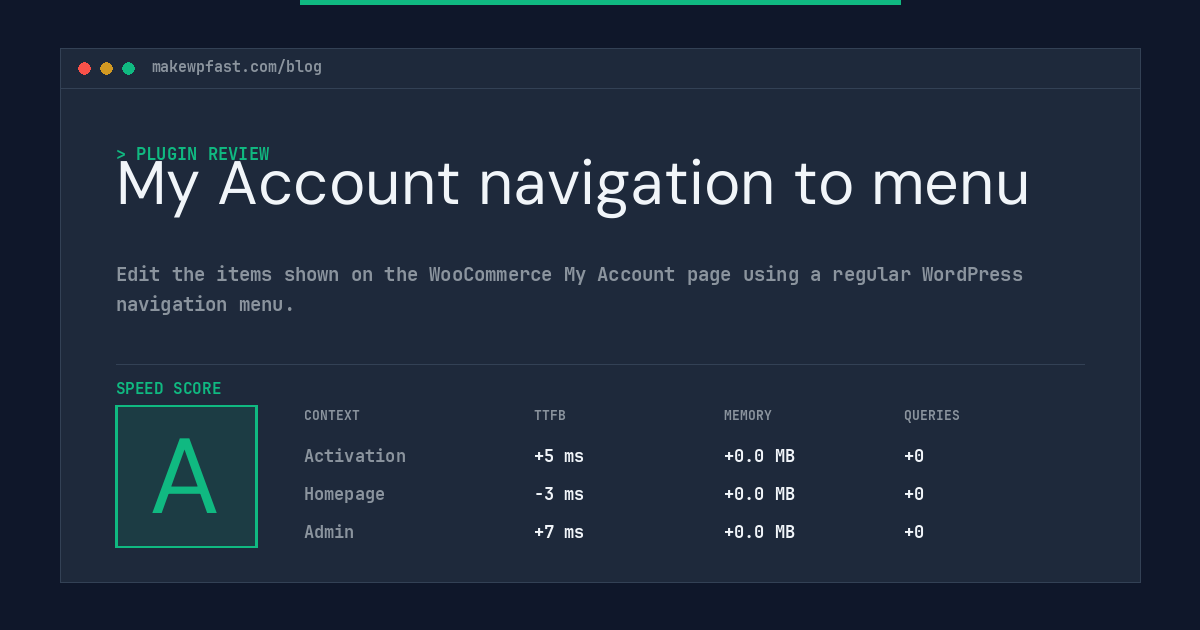Click the green window dot
The width and height of the screenshot is (1200, 630).
coord(128,68)
